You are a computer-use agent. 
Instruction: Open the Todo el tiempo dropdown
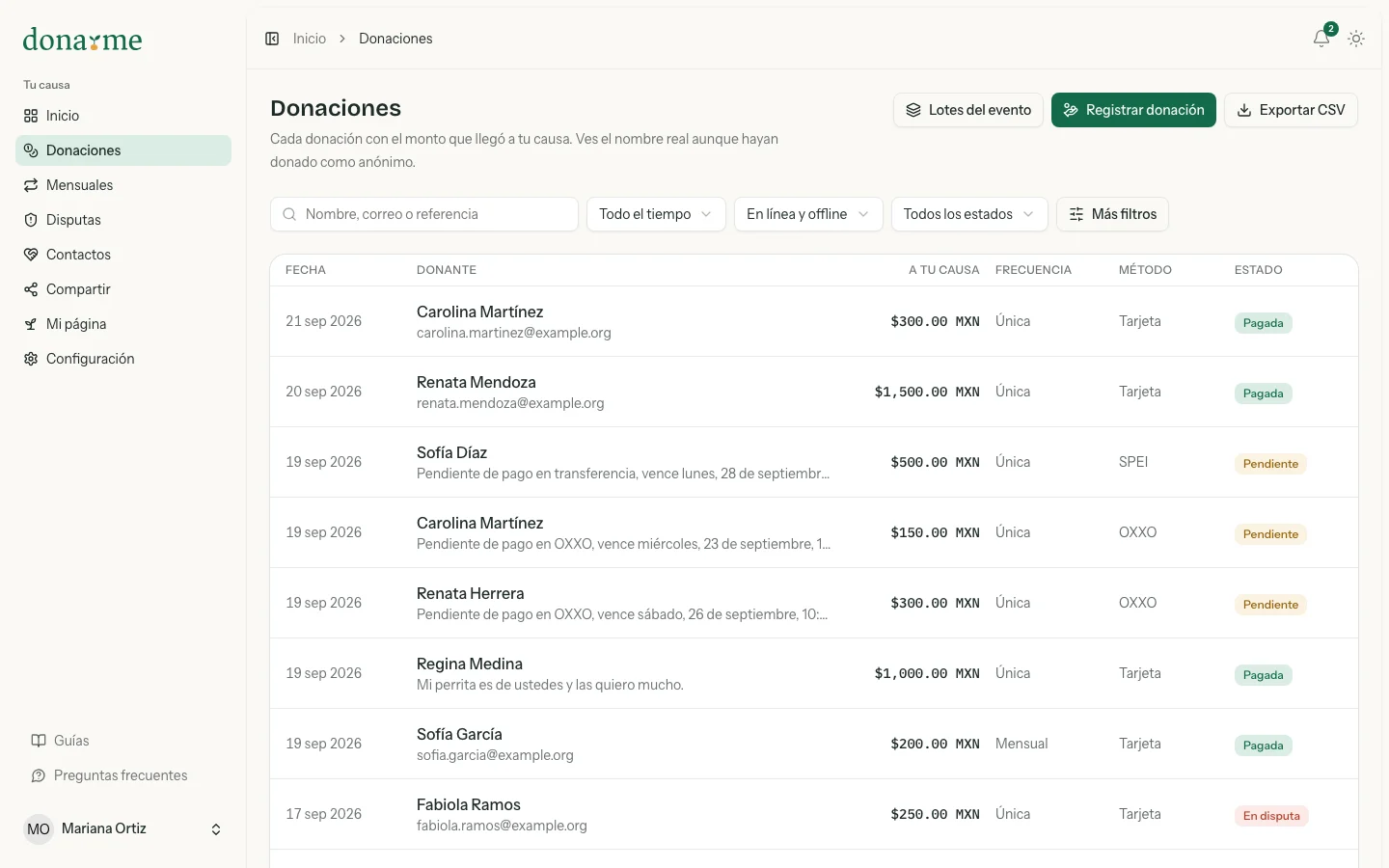(656, 214)
